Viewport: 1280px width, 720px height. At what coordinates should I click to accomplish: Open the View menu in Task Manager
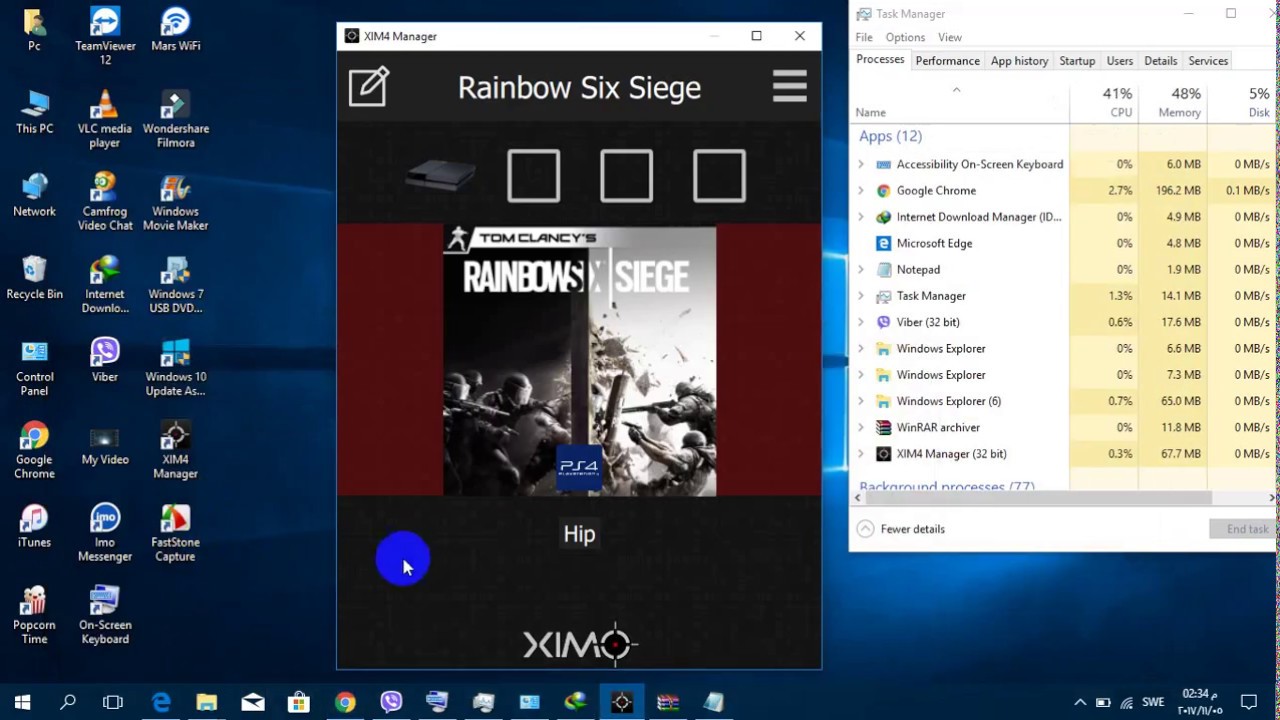[950, 37]
